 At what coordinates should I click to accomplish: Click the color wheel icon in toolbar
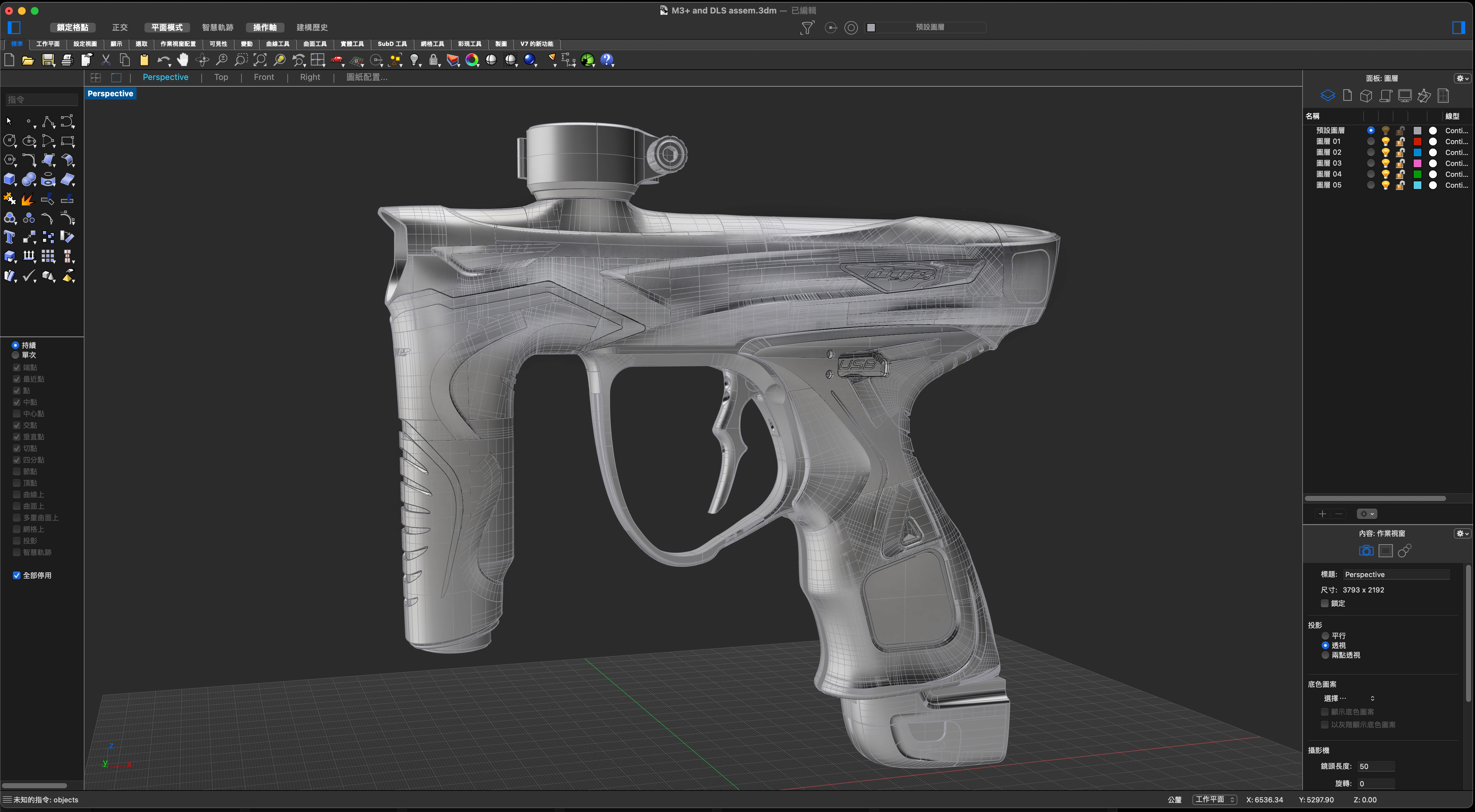pos(472,60)
